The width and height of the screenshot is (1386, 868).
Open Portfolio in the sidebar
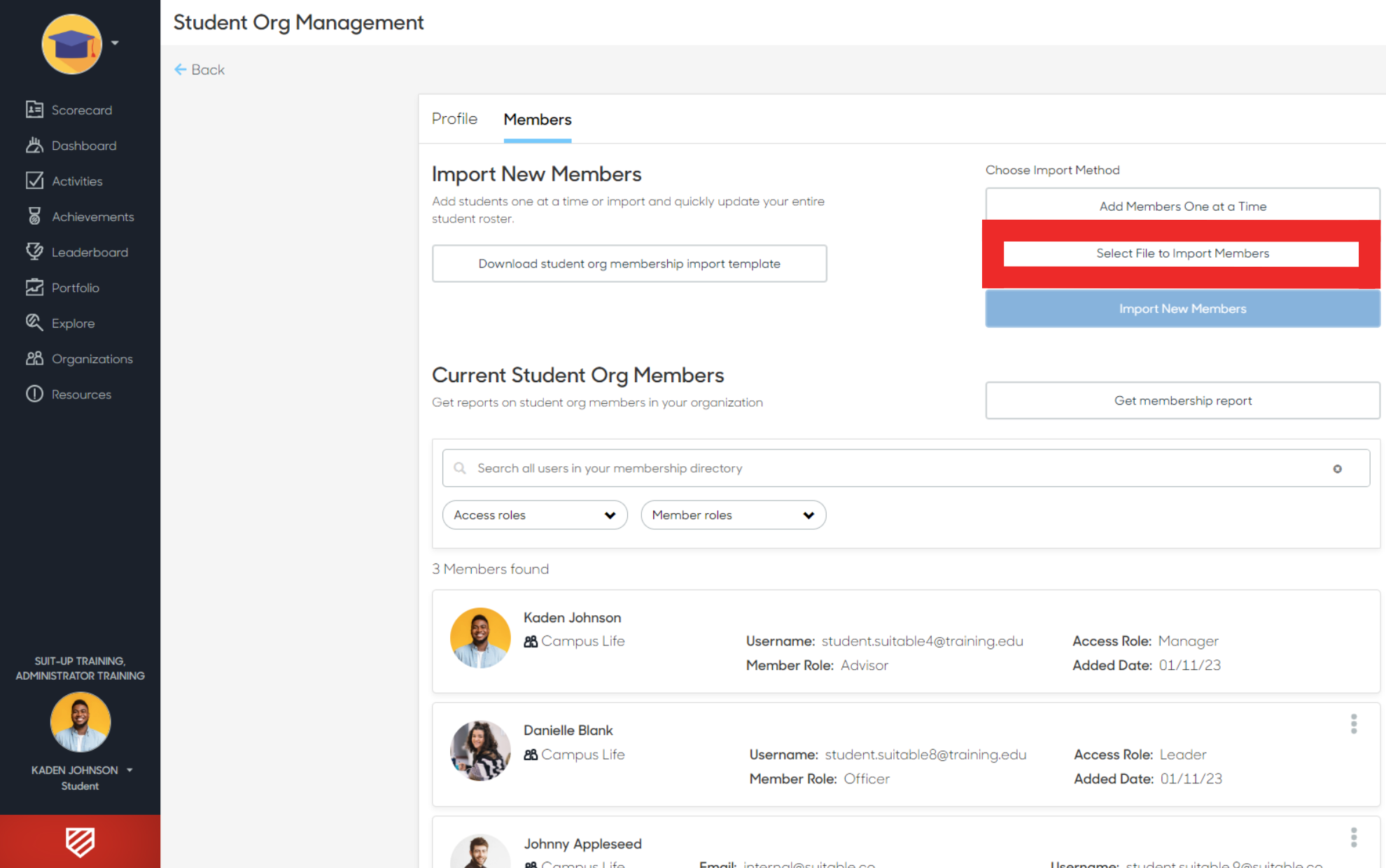click(63, 288)
